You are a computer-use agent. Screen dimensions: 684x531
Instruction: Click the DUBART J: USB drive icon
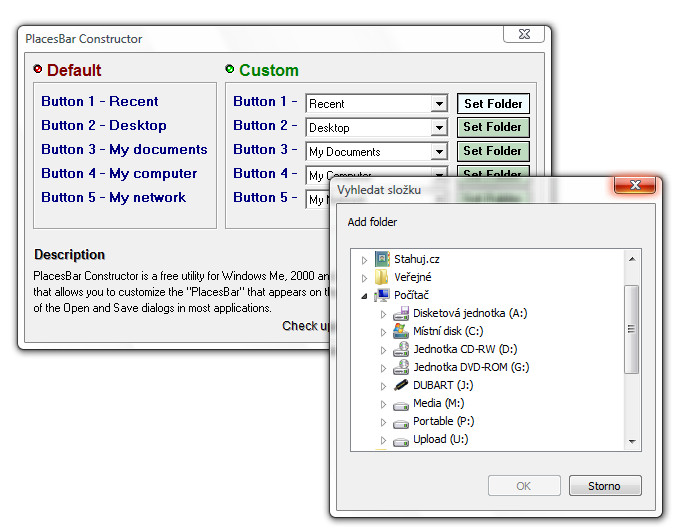pyautogui.click(x=401, y=385)
